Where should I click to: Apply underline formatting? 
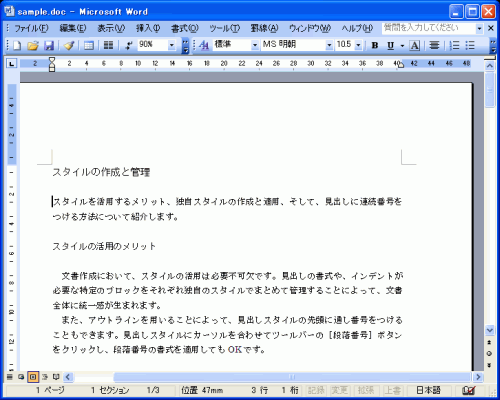coord(391,45)
